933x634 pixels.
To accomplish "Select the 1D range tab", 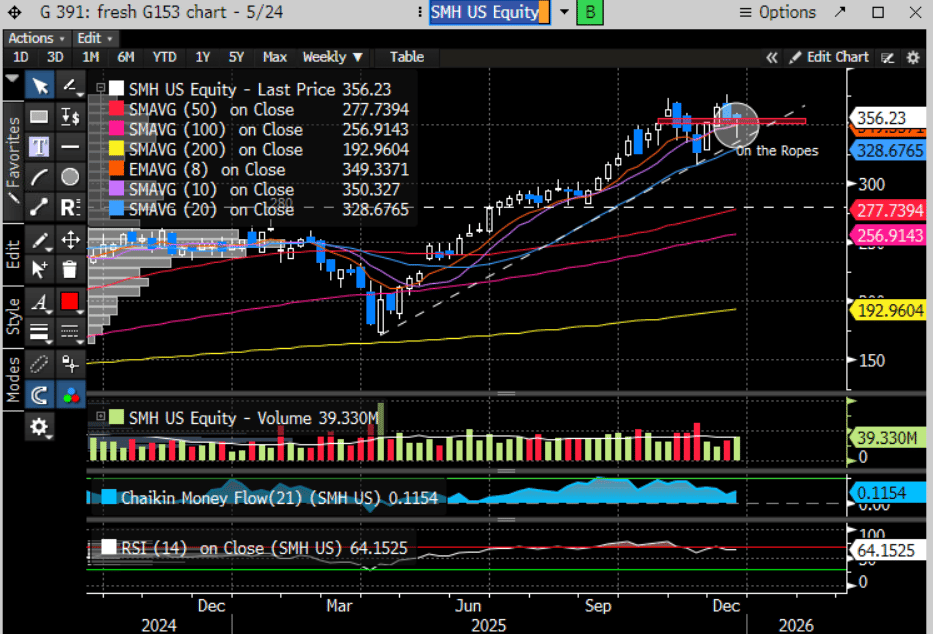I will [x=21, y=57].
